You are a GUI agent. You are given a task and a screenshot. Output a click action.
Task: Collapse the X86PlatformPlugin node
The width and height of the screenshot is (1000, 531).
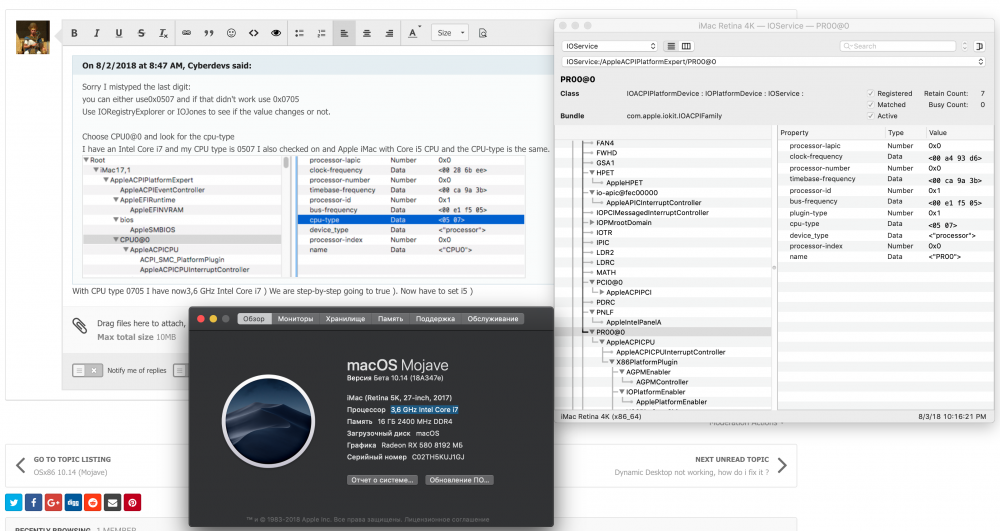[612, 362]
